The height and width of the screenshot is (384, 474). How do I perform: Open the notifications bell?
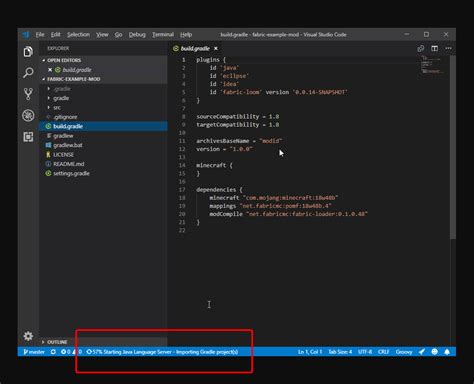point(447,352)
